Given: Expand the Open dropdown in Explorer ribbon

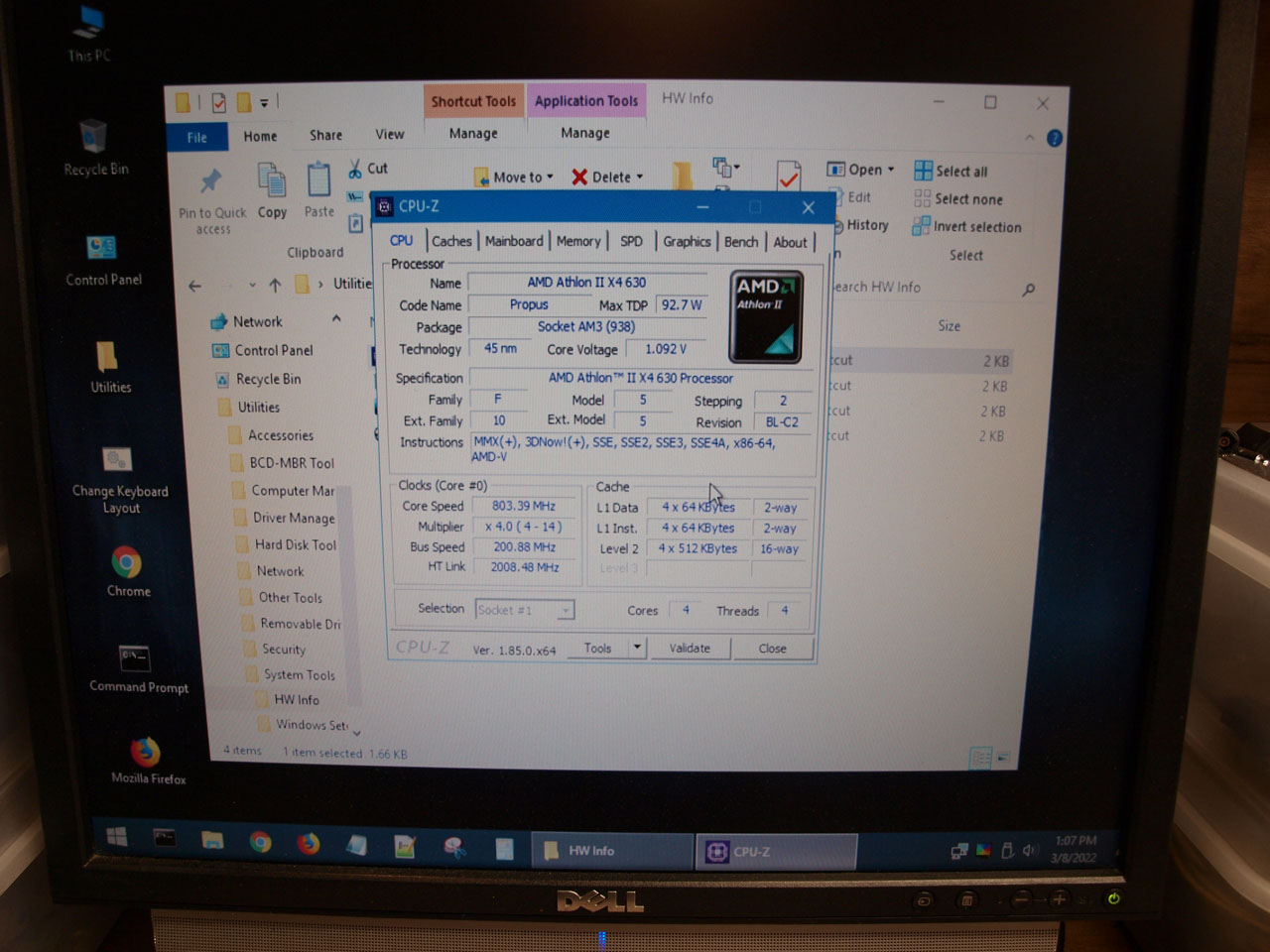Looking at the screenshot, I should coord(891,170).
